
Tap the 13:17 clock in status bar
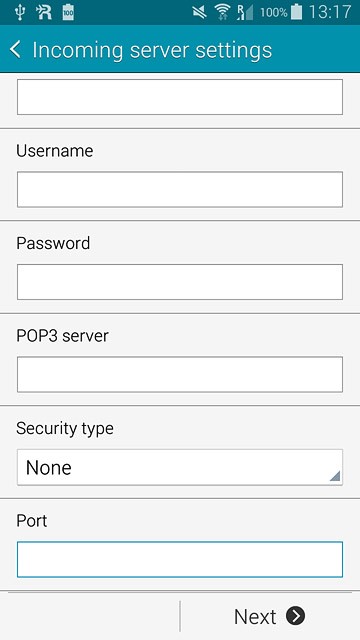tap(330, 12)
